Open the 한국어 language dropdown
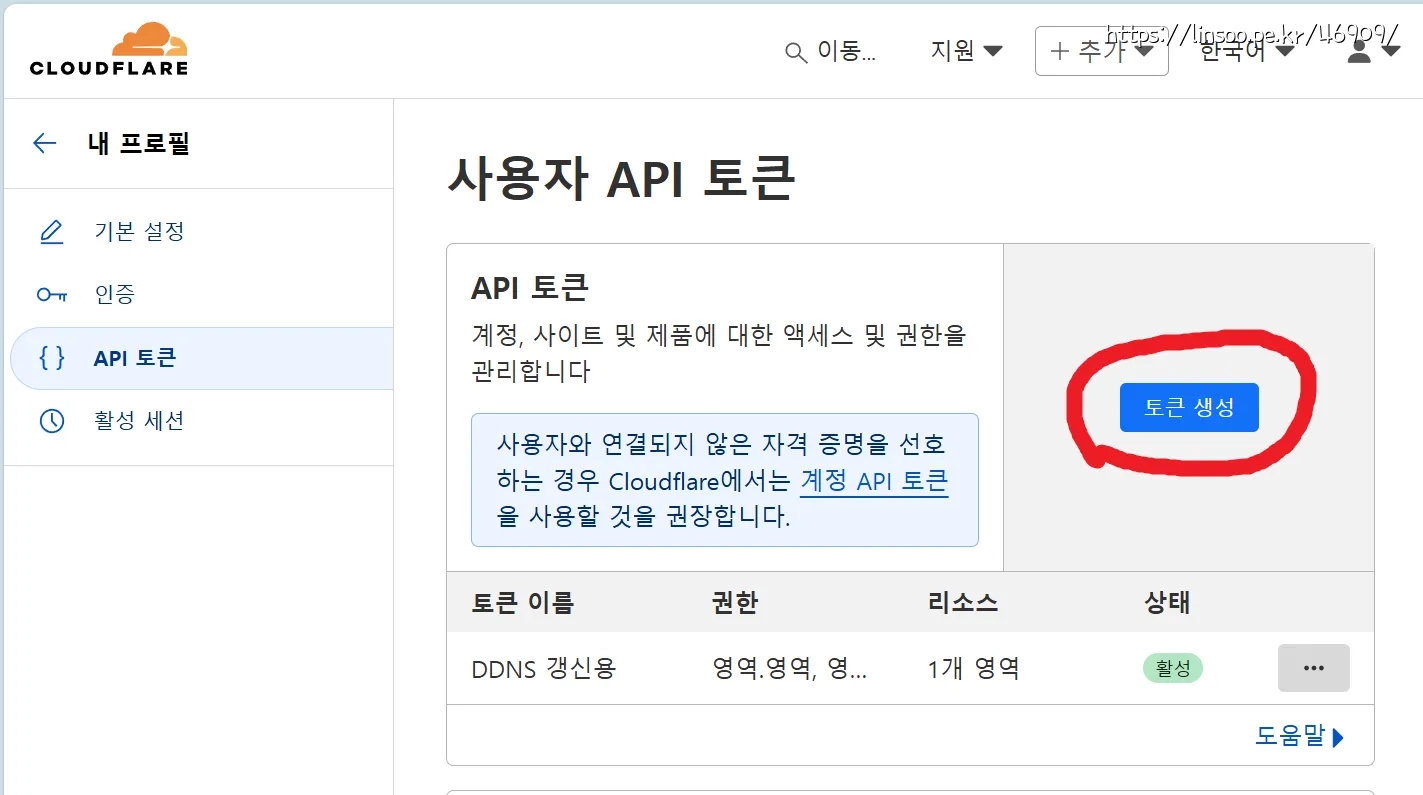Screen dimensions: 1423x795 1246,51
